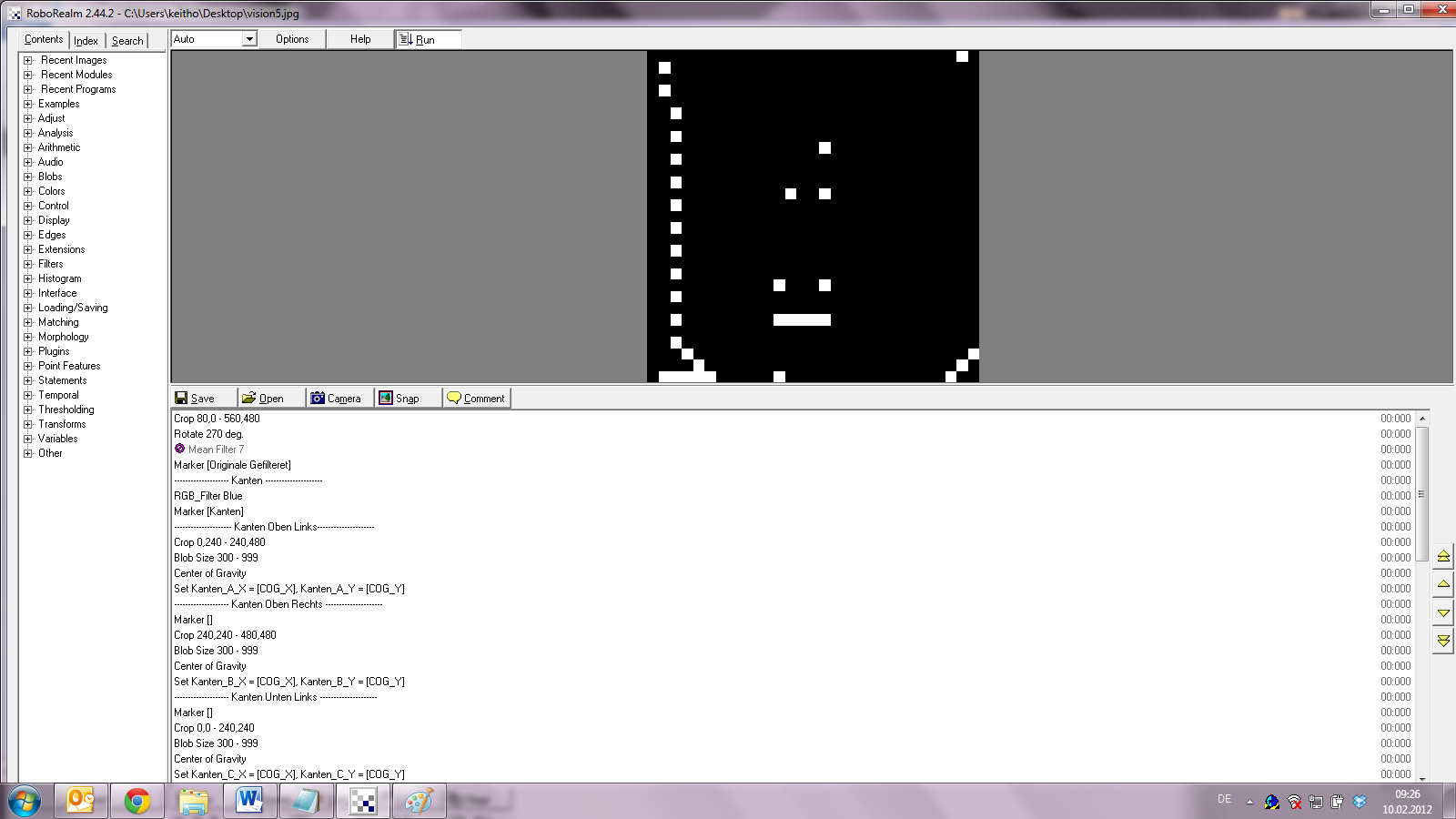The height and width of the screenshot is (819, 1456).
Task: Move selected module up one step
Action: click(1443, 584)
